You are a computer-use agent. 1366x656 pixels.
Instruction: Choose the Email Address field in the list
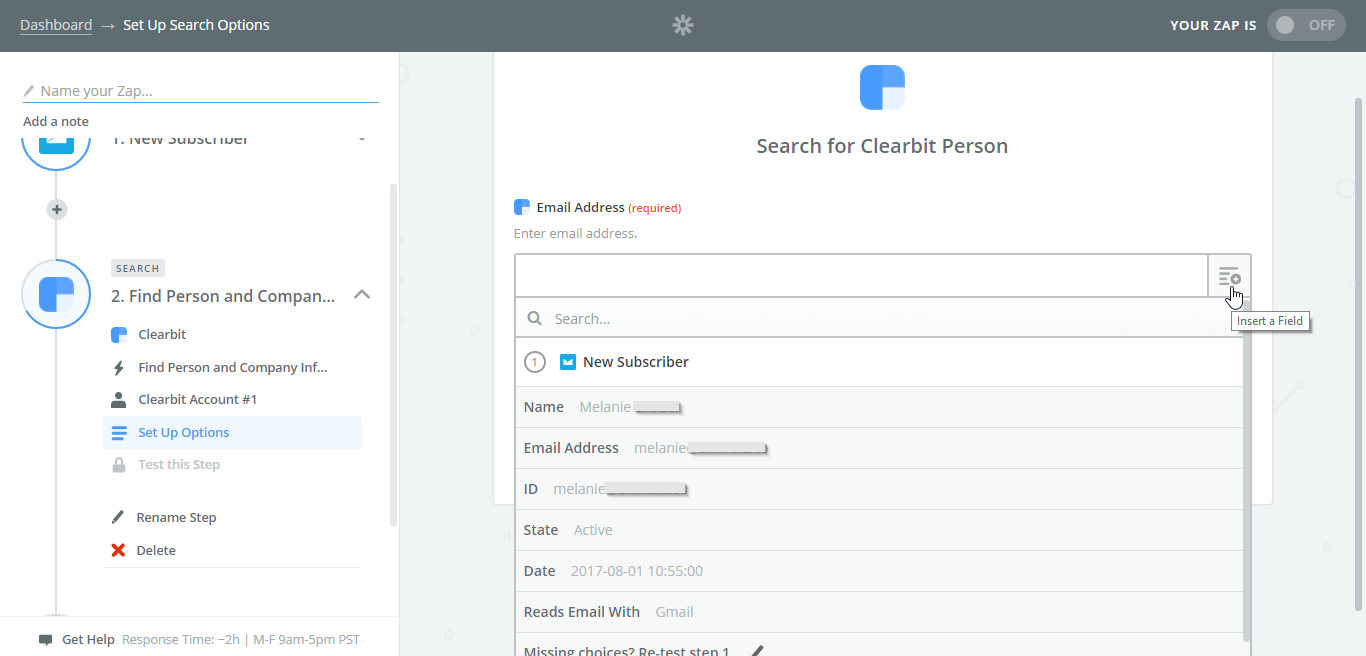880,448
